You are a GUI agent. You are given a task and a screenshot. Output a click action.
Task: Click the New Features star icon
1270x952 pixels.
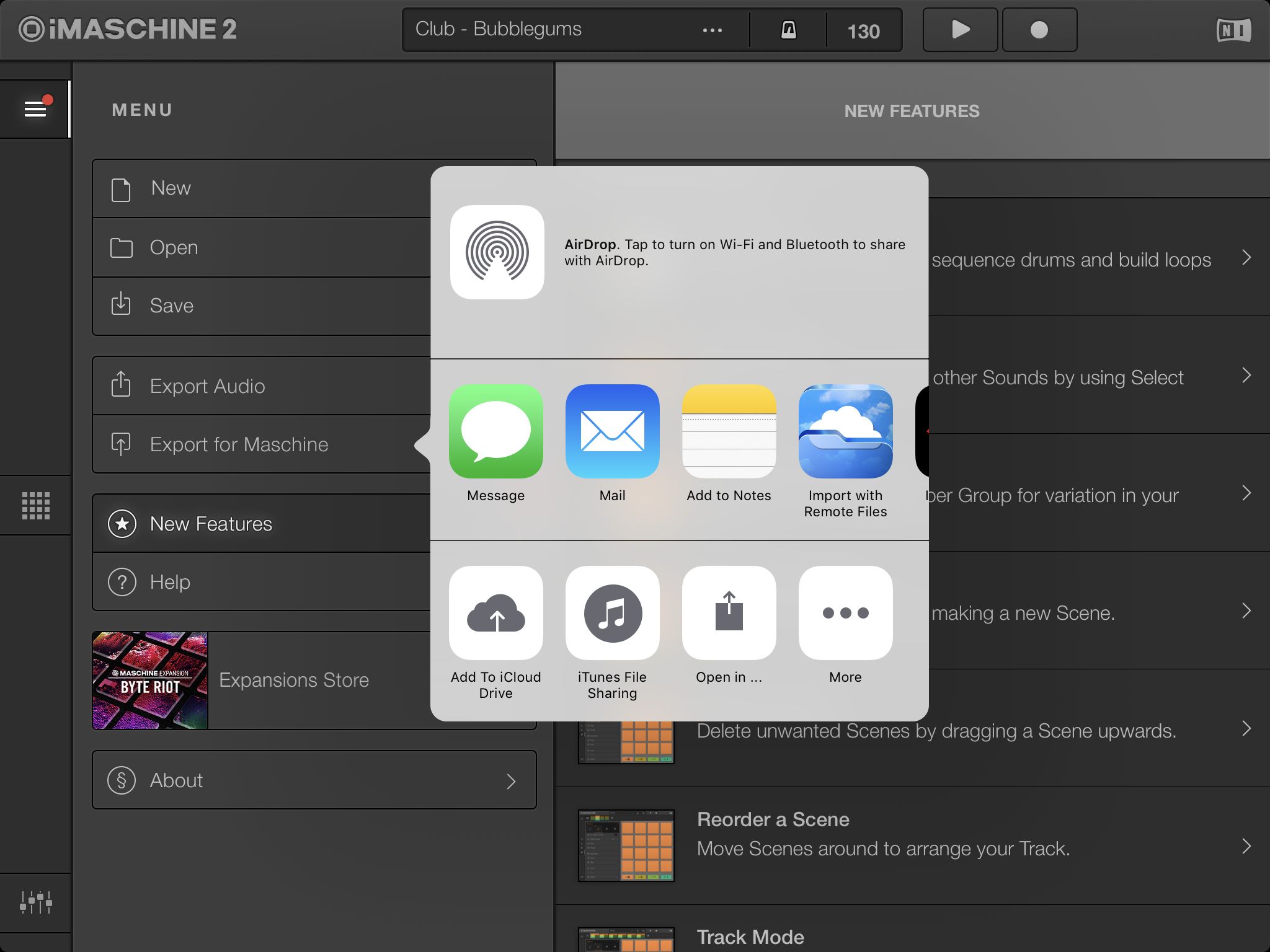click(x=122, y=524)
